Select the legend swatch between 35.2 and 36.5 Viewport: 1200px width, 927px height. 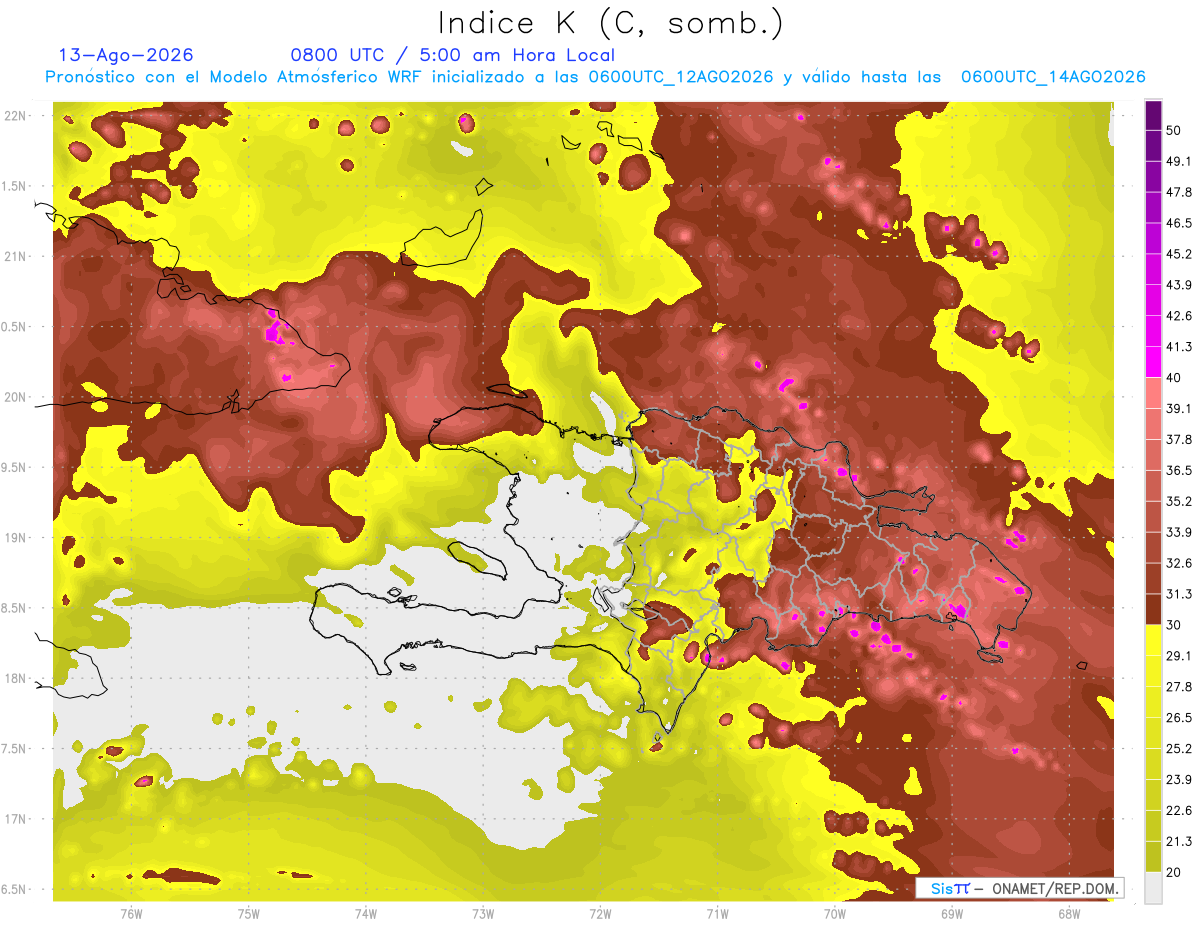pyautogui.click(x=1153, y=486)
